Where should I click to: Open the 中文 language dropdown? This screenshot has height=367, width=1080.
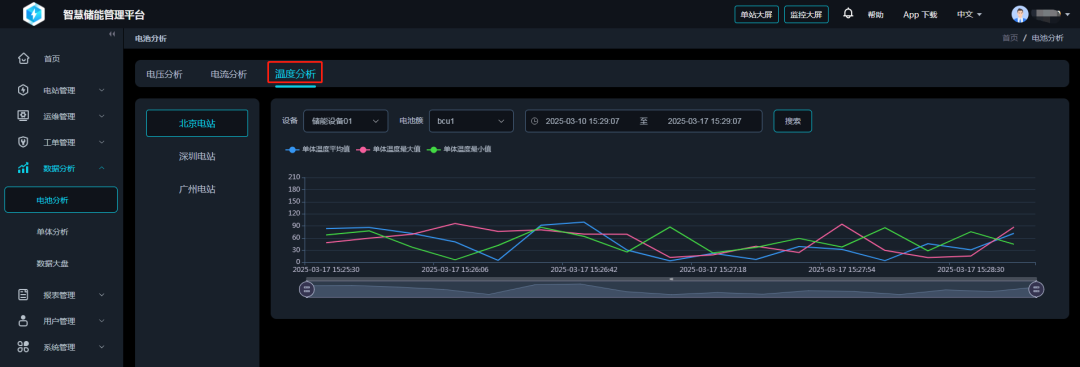[968, 14]
